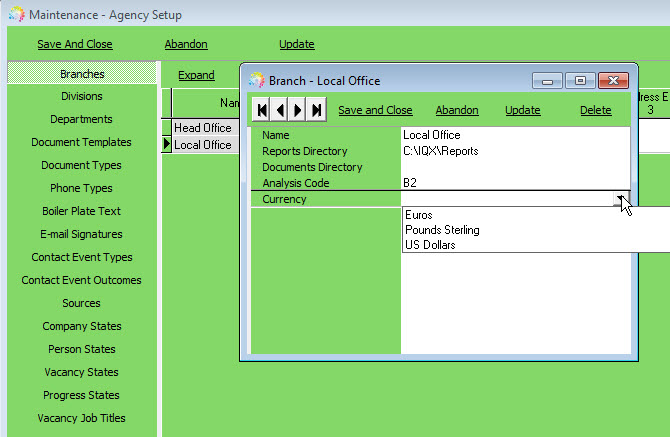The image size is (670, 437).
Task: Choose Euros from currency list
Action: pos(419,215)
